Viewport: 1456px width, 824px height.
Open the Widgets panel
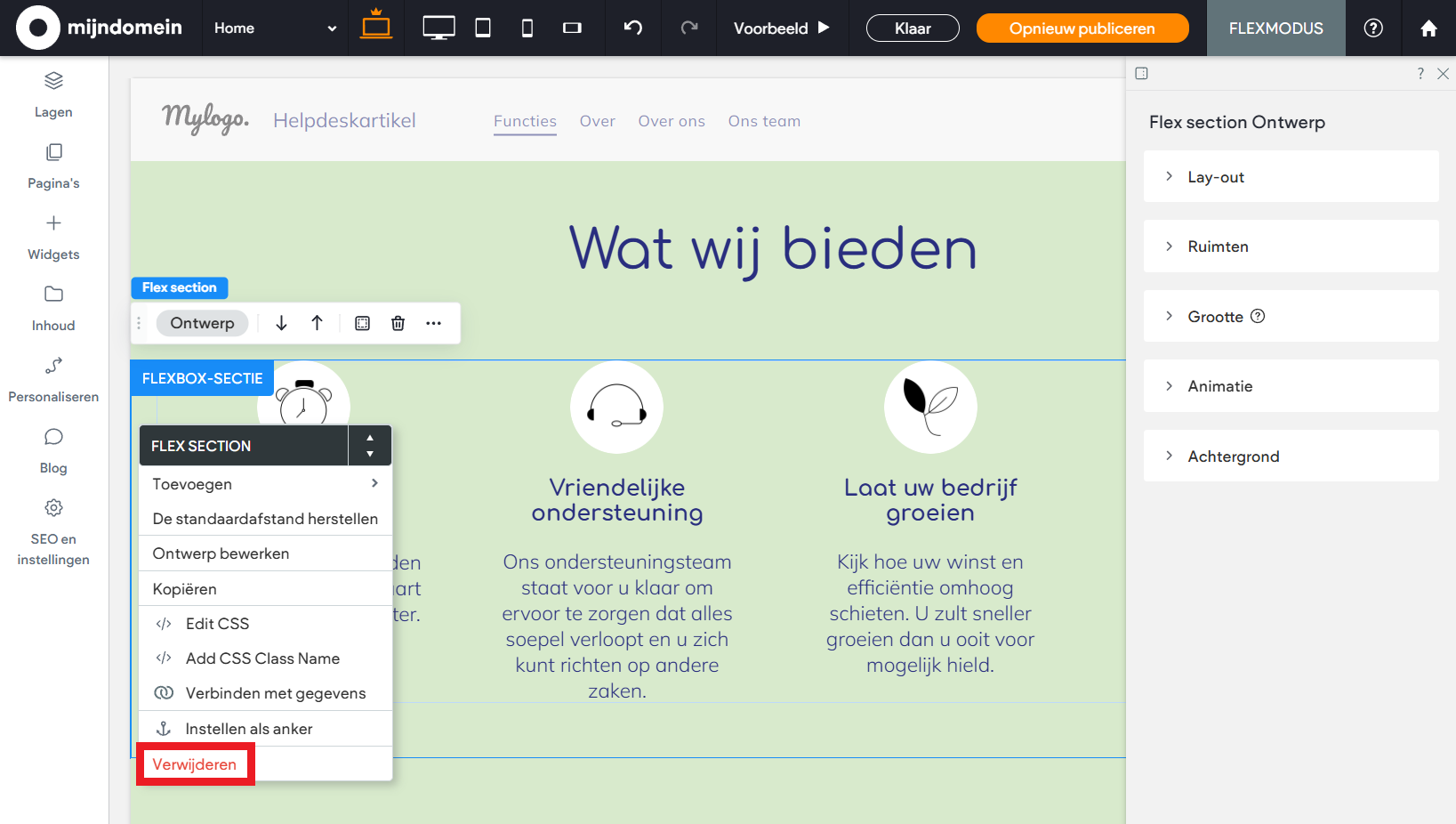[x=53, y=238]
